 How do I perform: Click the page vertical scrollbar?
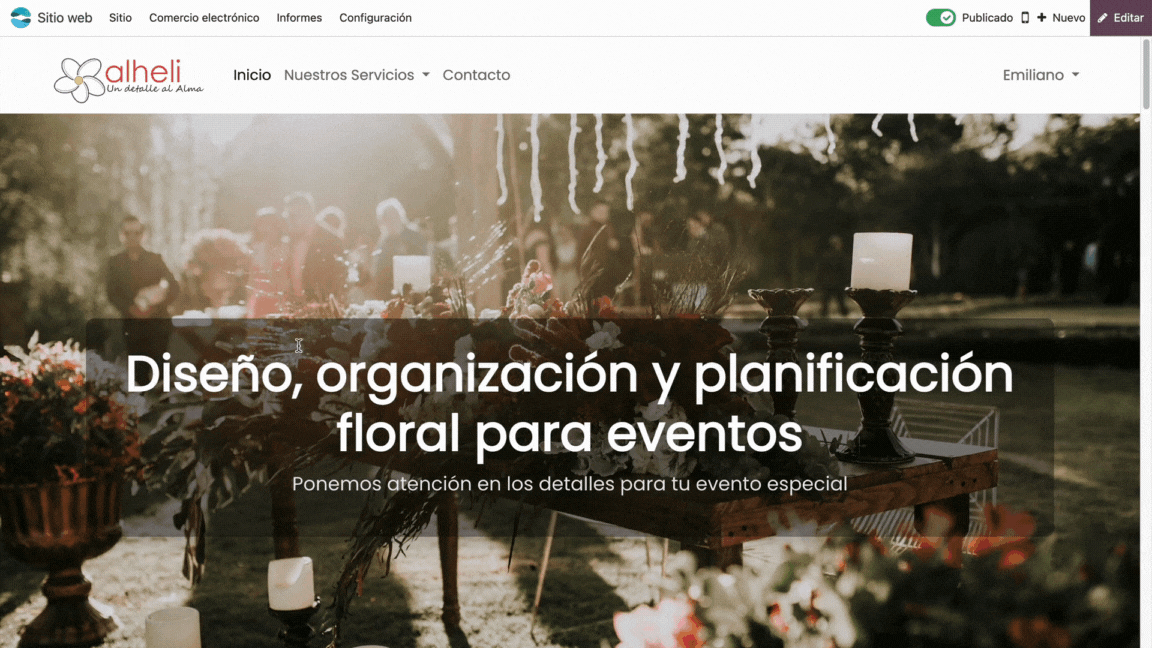[x=1145, y=73]
